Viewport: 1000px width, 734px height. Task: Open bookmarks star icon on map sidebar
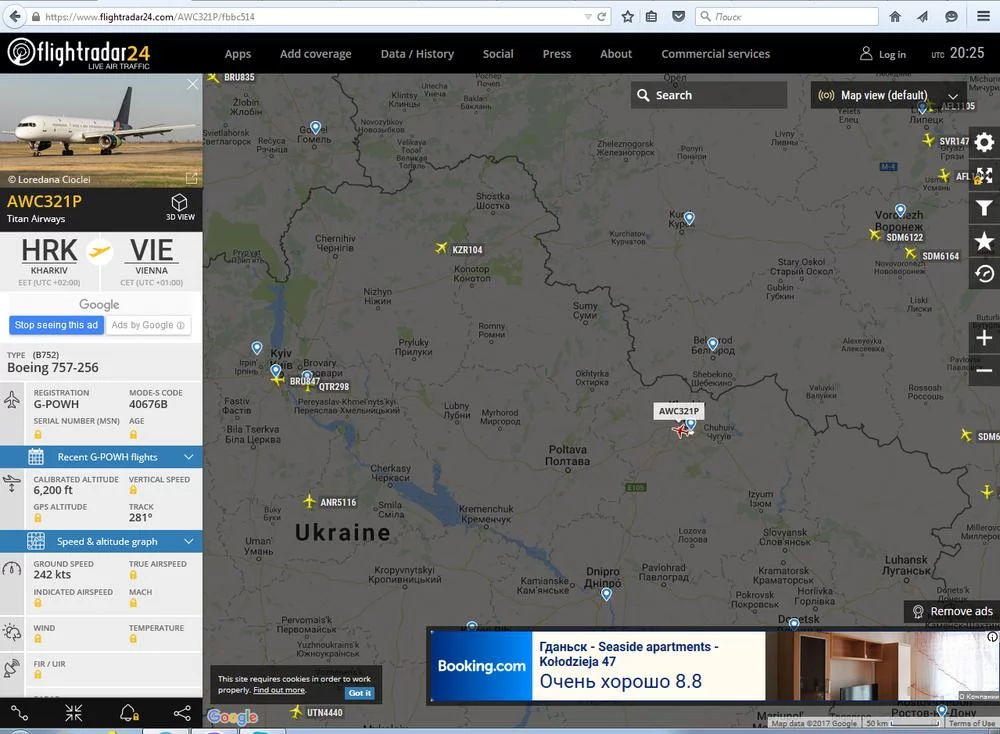click(984, 241)
